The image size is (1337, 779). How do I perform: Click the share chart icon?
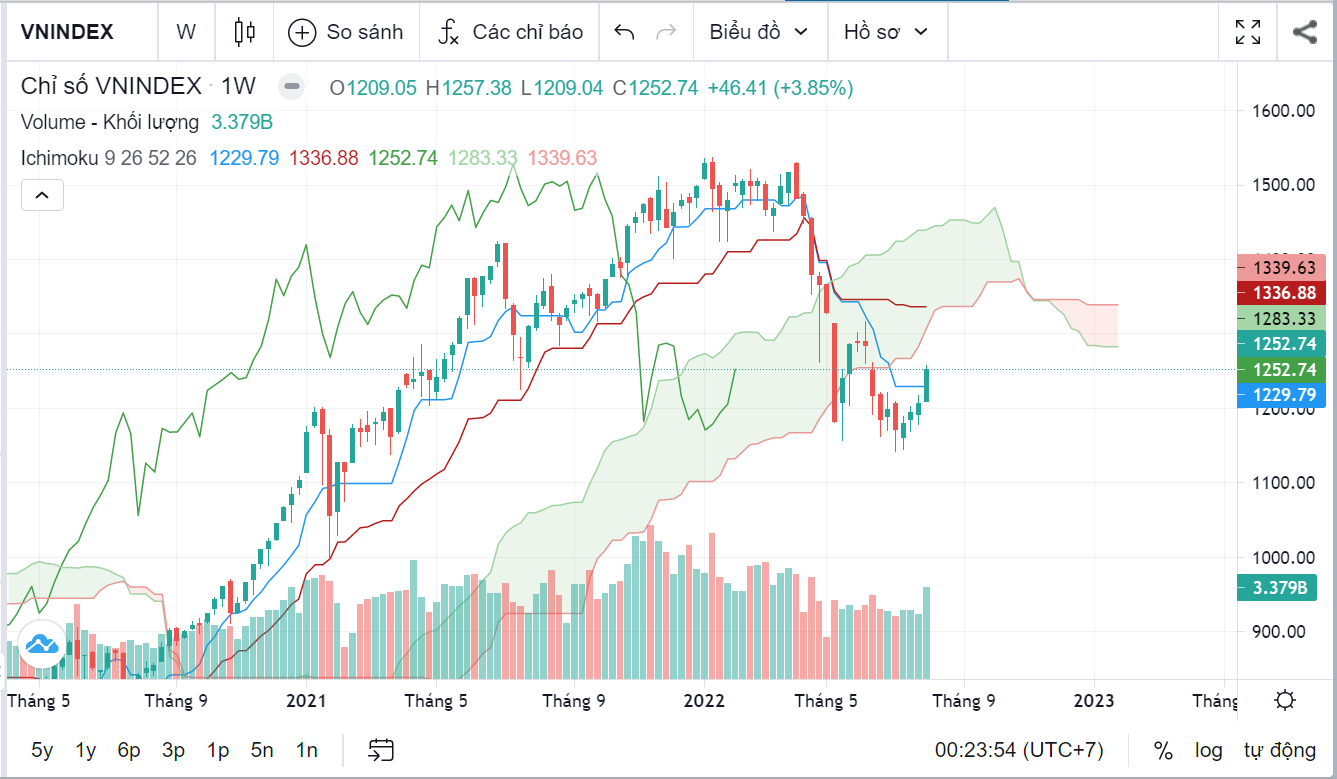[x=1304, y=32]
